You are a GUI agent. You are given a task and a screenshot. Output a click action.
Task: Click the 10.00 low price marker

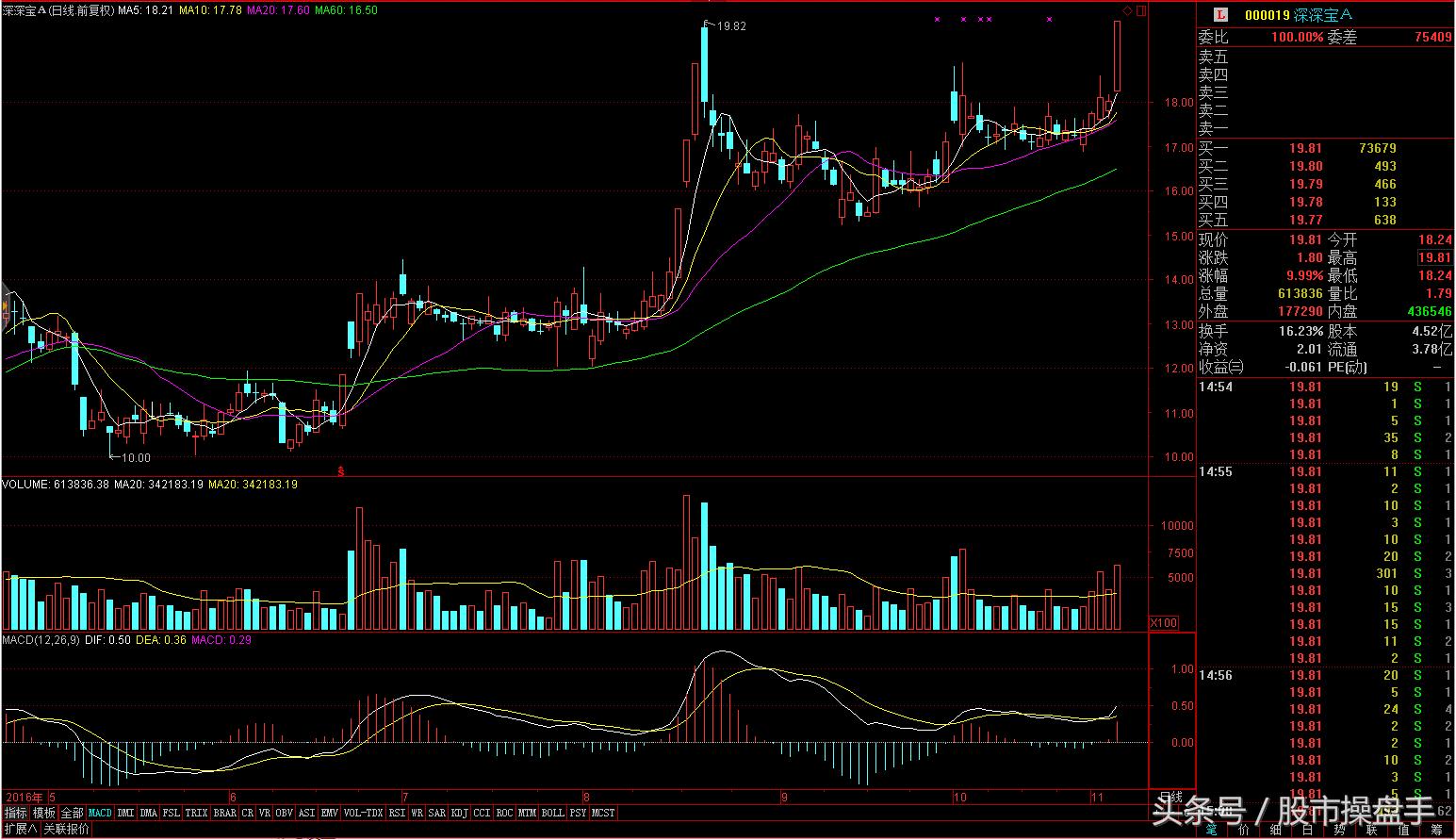[135, 458]
